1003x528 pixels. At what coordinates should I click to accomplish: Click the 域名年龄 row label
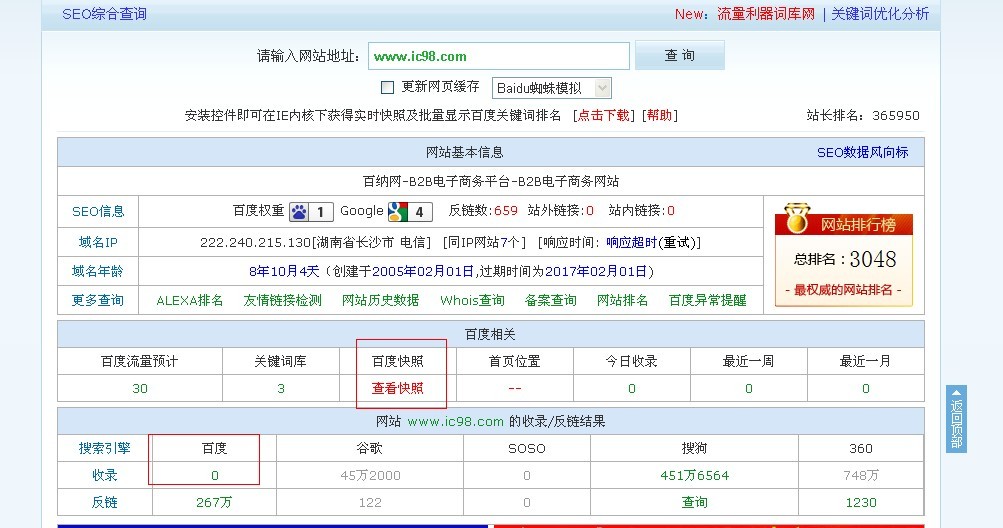pos(98,271)
